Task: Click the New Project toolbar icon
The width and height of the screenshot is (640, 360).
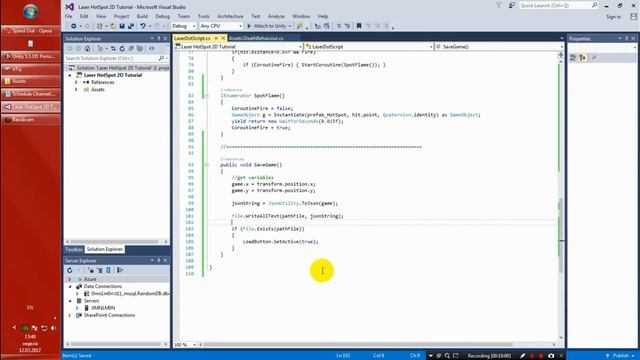Action: [x=99, y=26]
